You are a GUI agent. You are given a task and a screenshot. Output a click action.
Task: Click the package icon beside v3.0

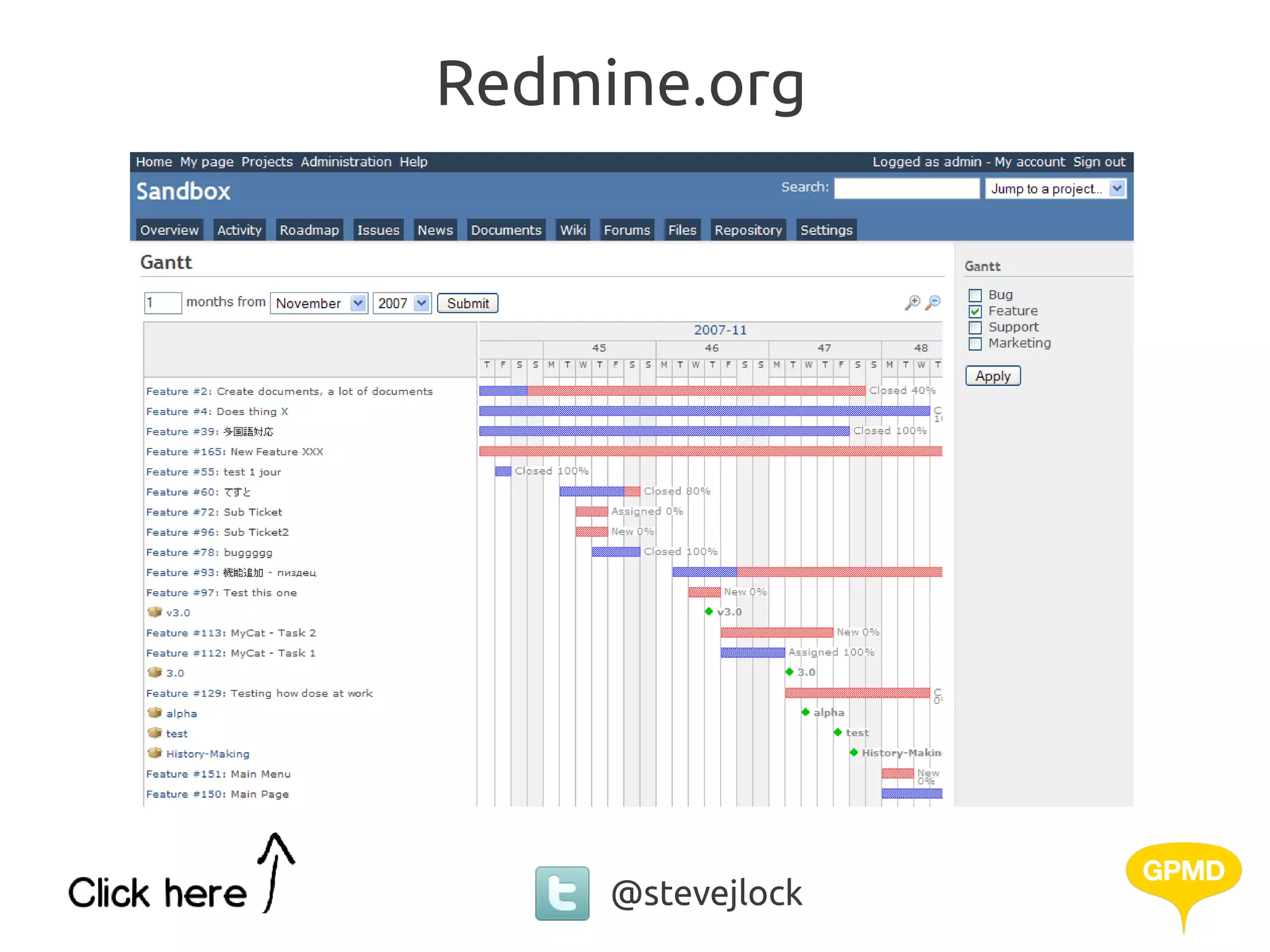pyautogui.click(x=155, y=612)
